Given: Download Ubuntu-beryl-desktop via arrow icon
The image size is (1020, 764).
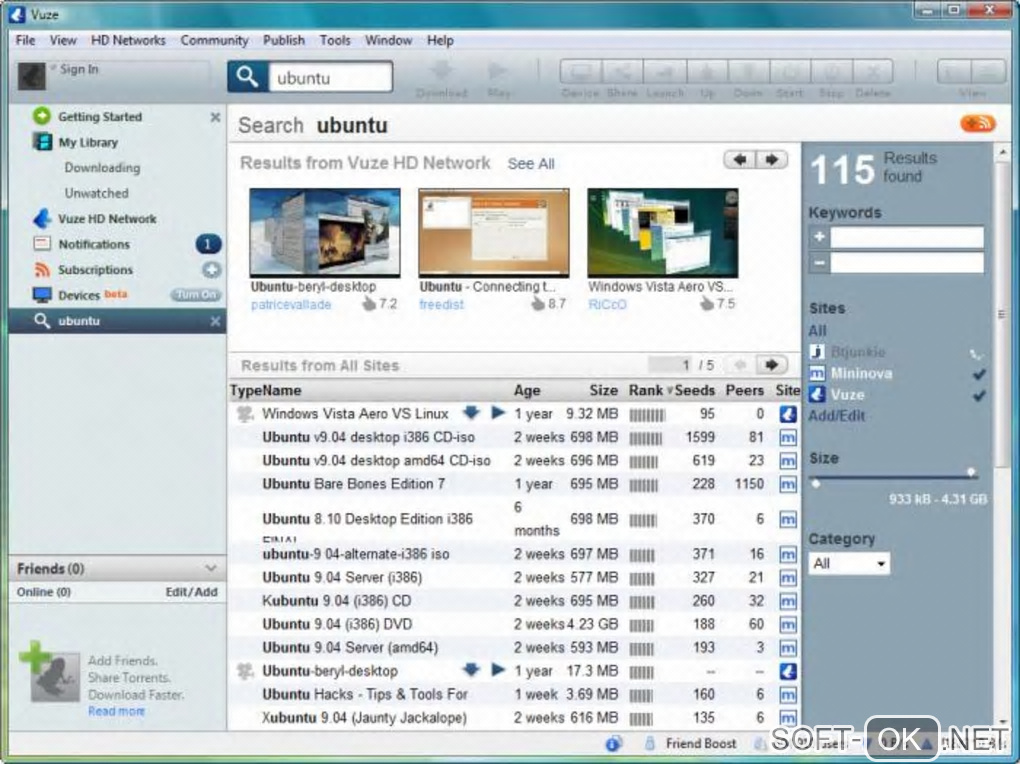Looking at the screenshot, I should 471,669.
